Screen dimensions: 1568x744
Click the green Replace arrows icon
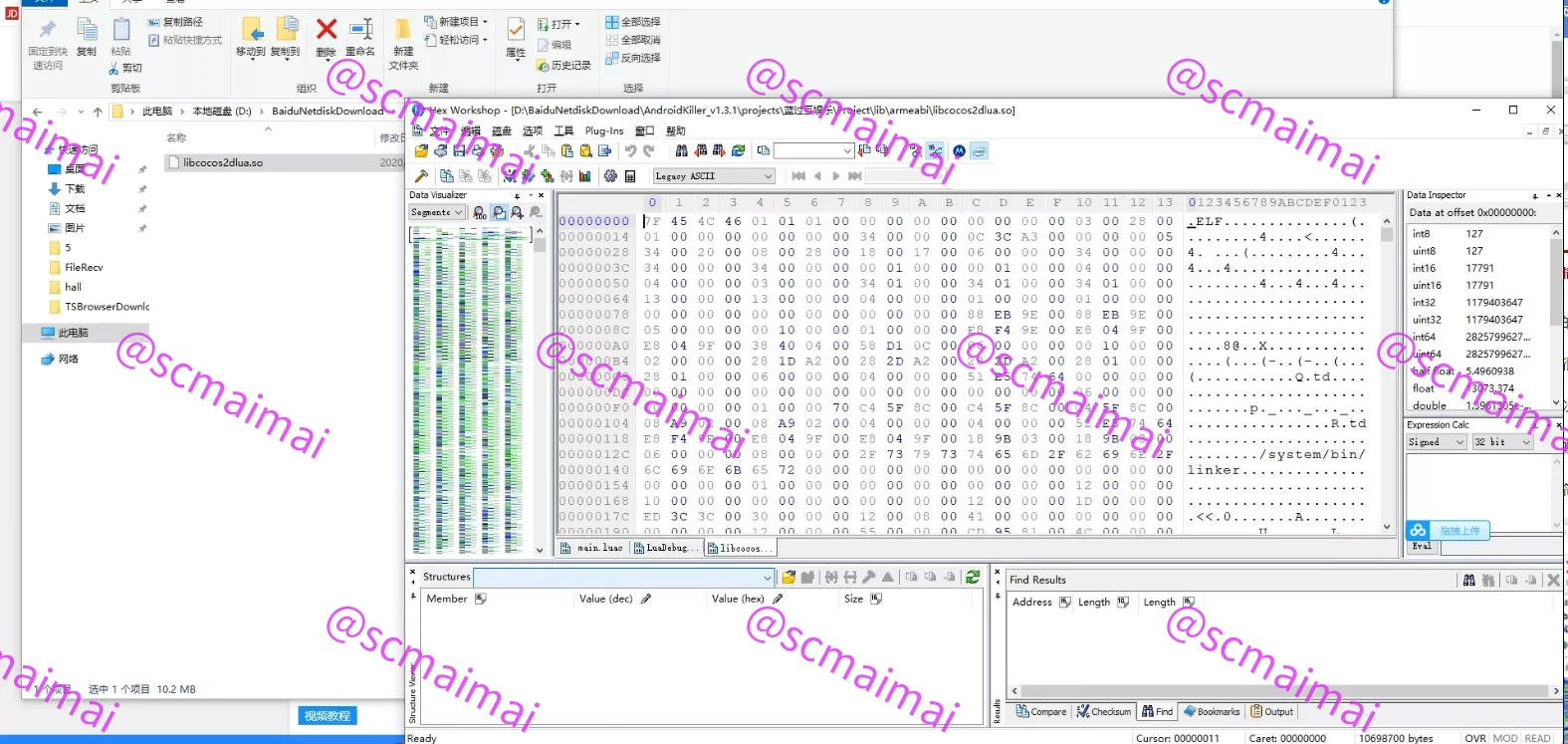(738, 151)
